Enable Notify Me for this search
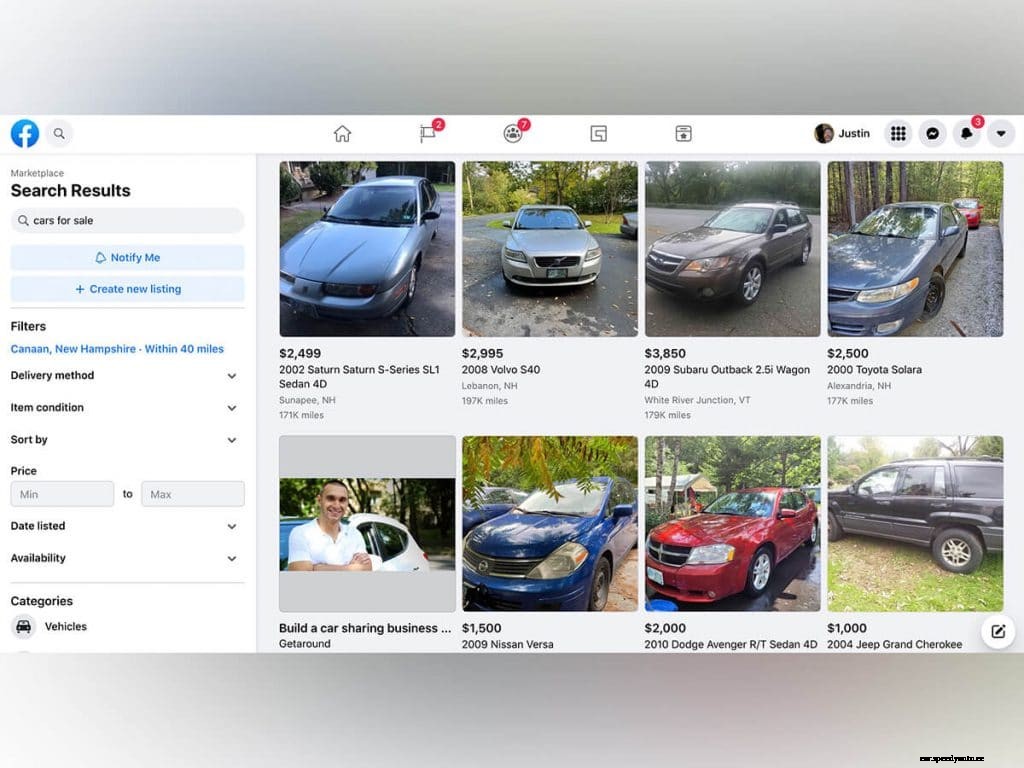 pyautogui.click(x=127, y=257)
